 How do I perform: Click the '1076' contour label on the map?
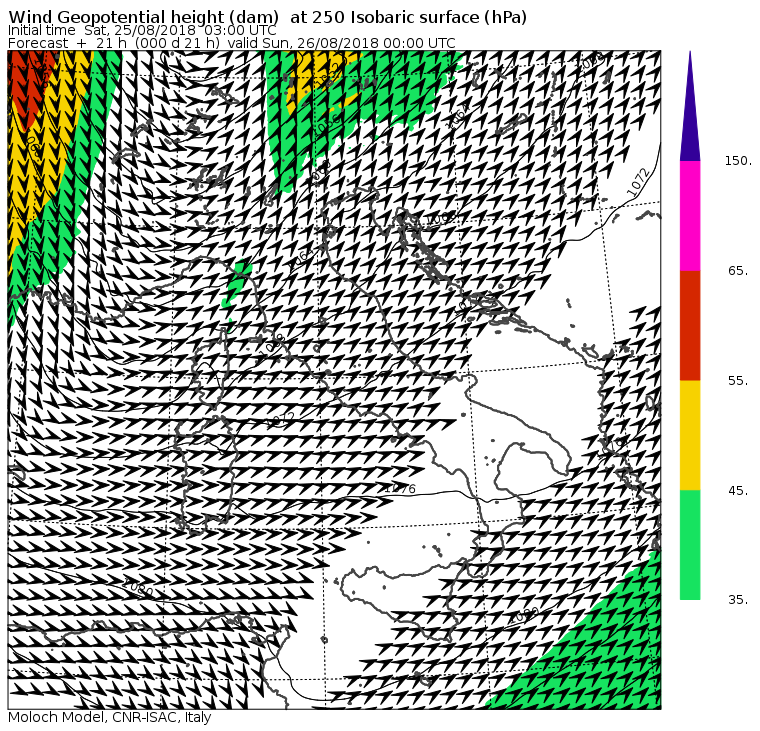coord(400,489)
